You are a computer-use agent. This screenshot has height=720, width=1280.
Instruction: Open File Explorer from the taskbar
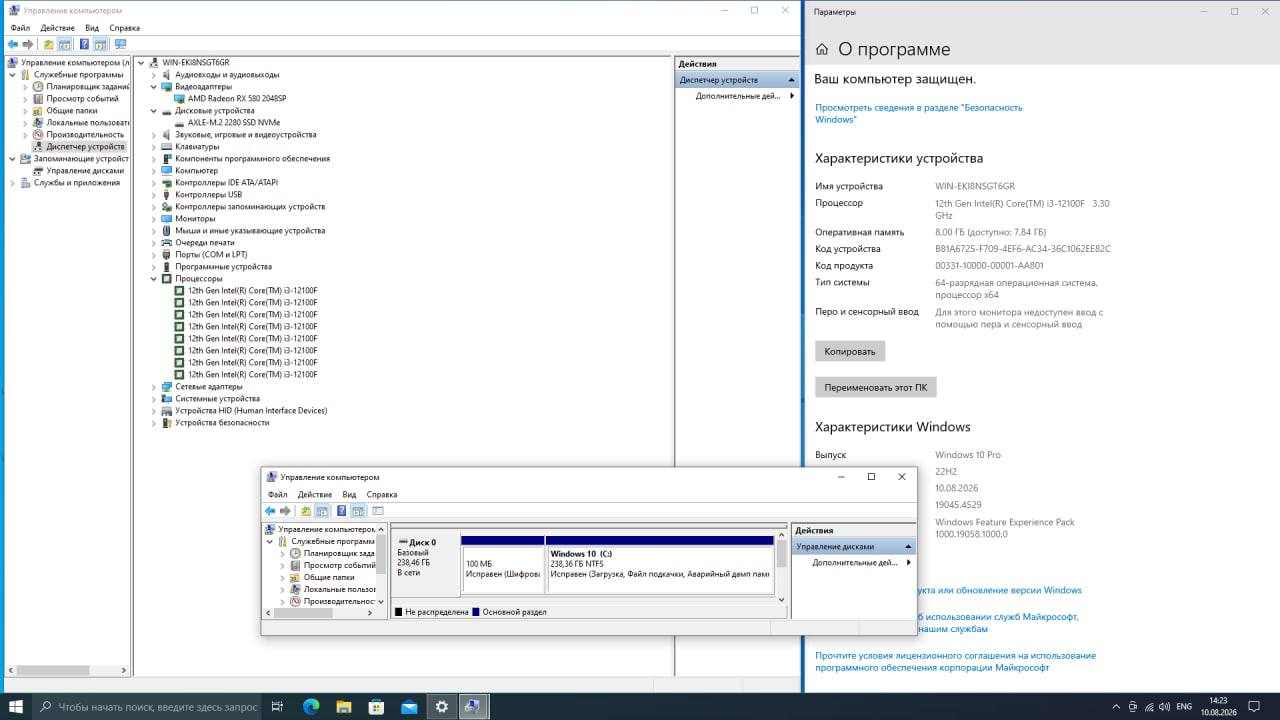(x=344, y=706)
